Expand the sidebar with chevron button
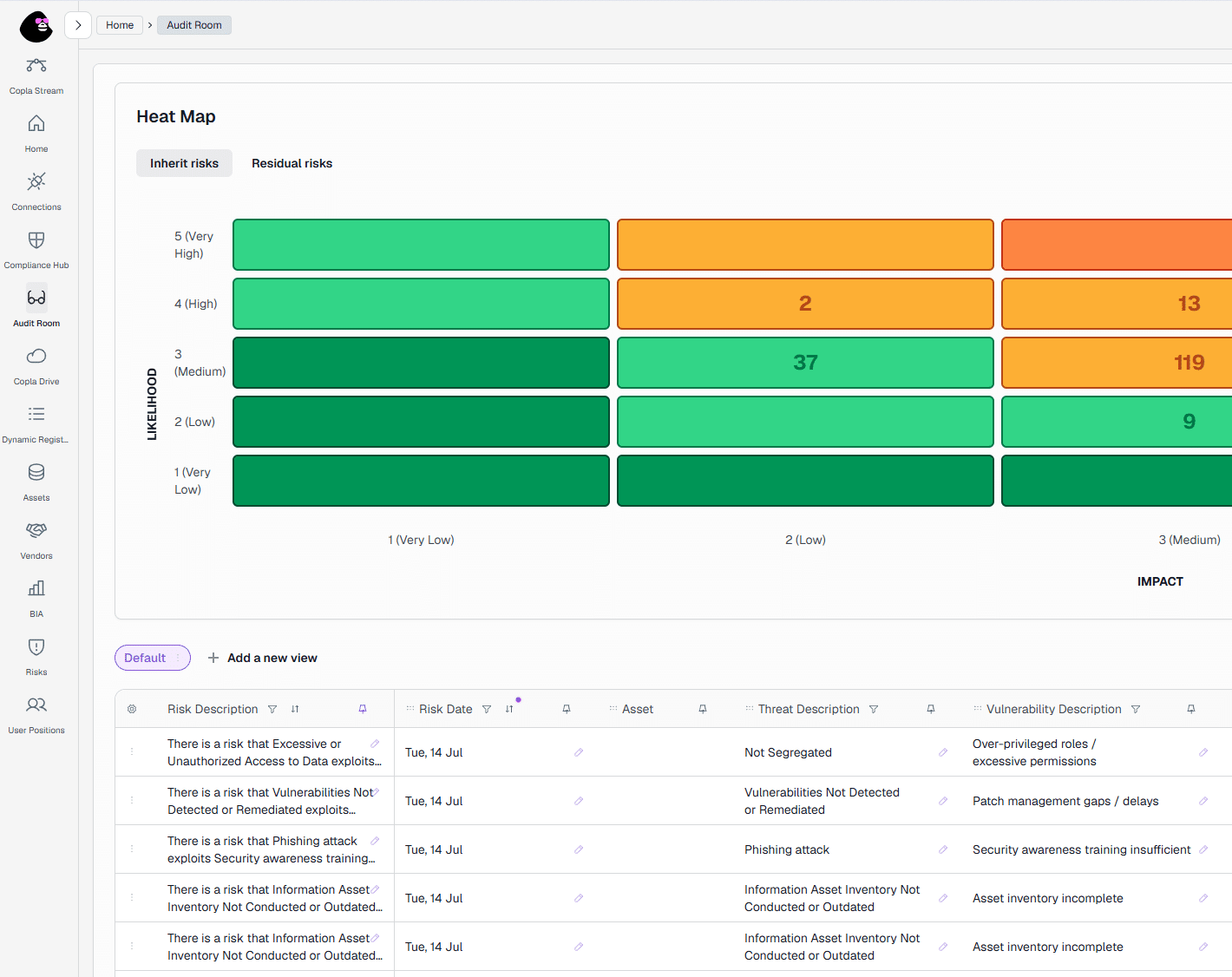Screen dimensions: 1232x977 pos(78,25)
